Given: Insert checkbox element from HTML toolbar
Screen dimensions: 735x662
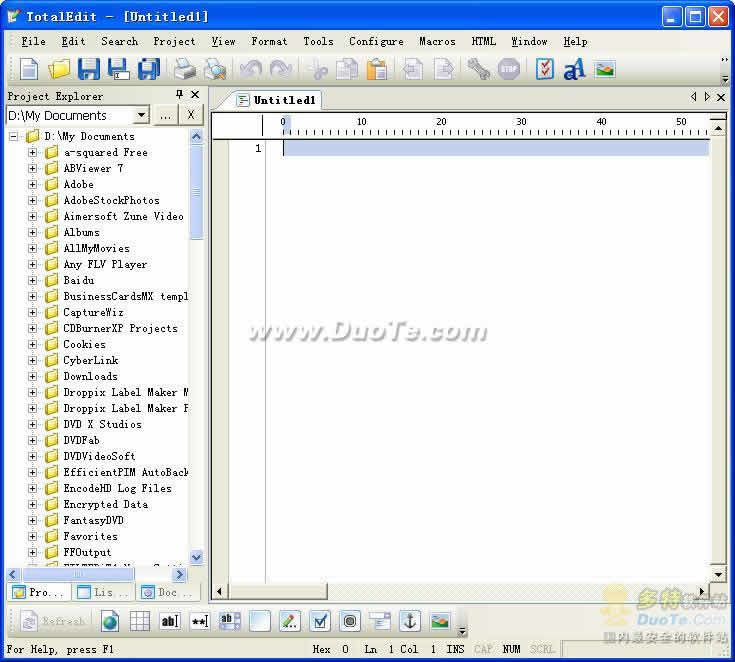Looking at the screenshot, I should pos(320,621).
